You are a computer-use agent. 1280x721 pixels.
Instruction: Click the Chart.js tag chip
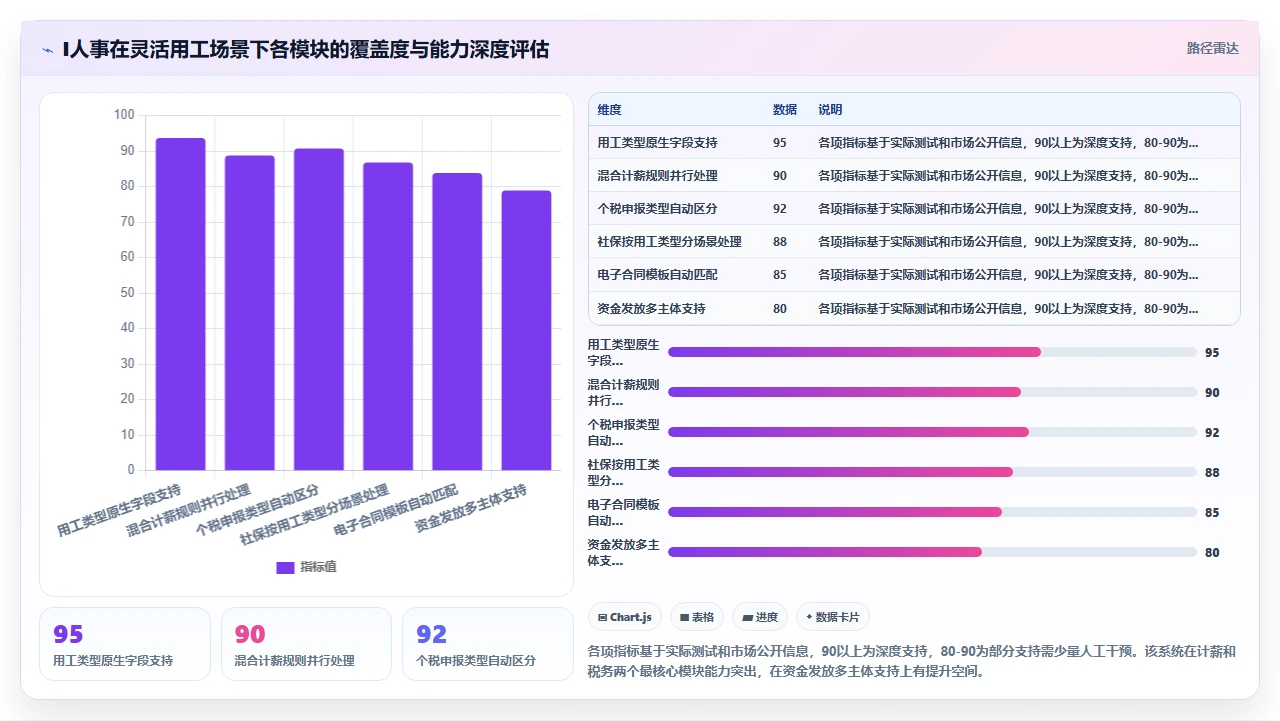click(x=625, y=617)
